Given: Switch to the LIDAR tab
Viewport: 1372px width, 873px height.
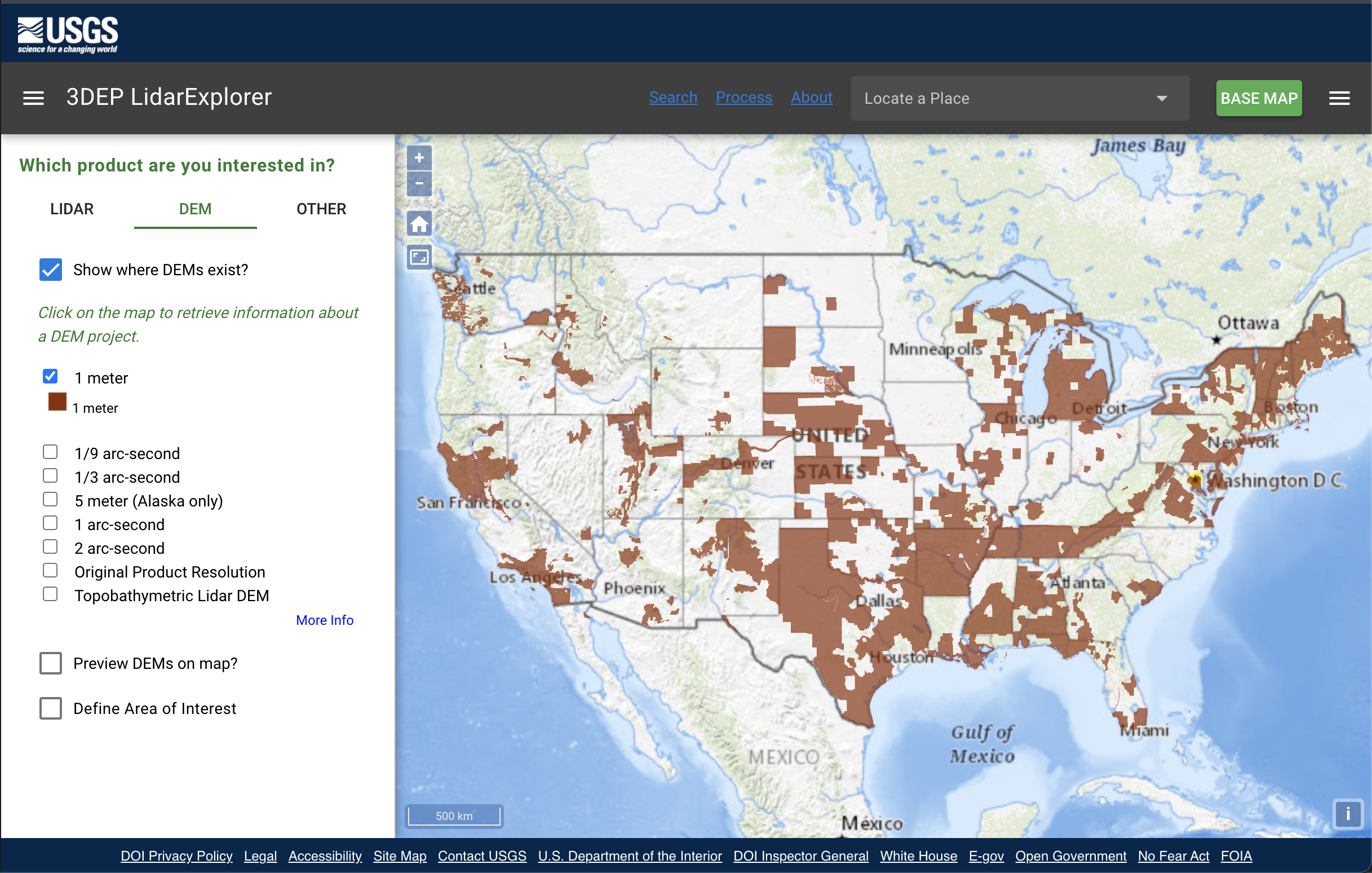Looking at the screenshot, I should point(72,209).
